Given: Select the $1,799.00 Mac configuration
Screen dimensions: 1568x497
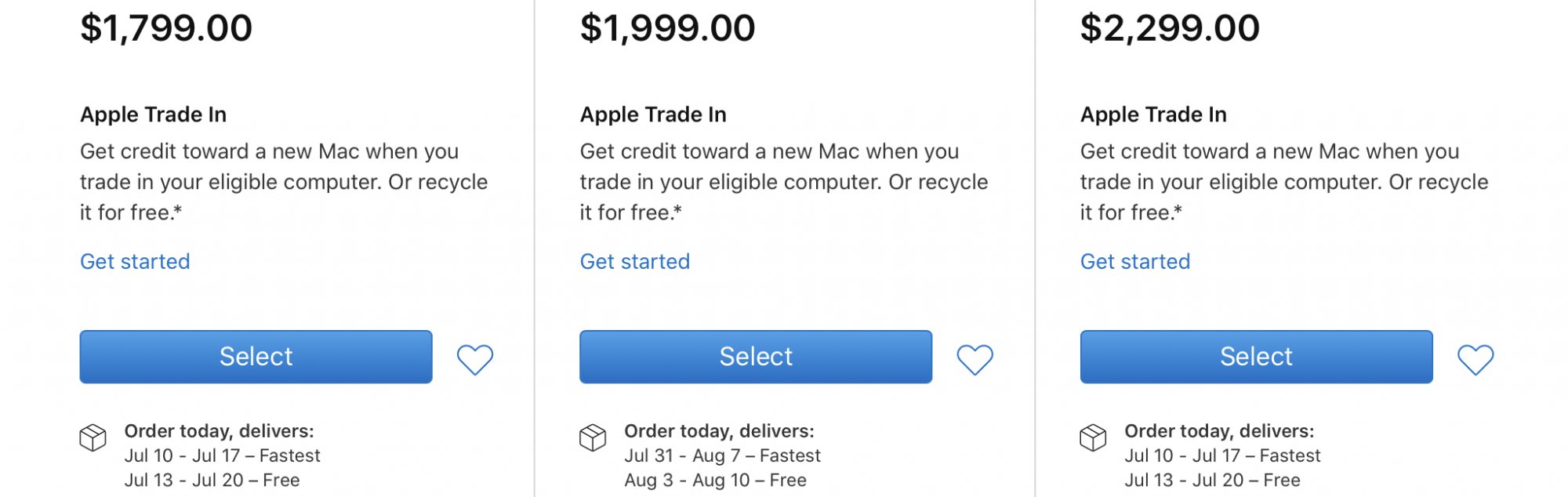Looking at the screenshot, I should [256, 357].
